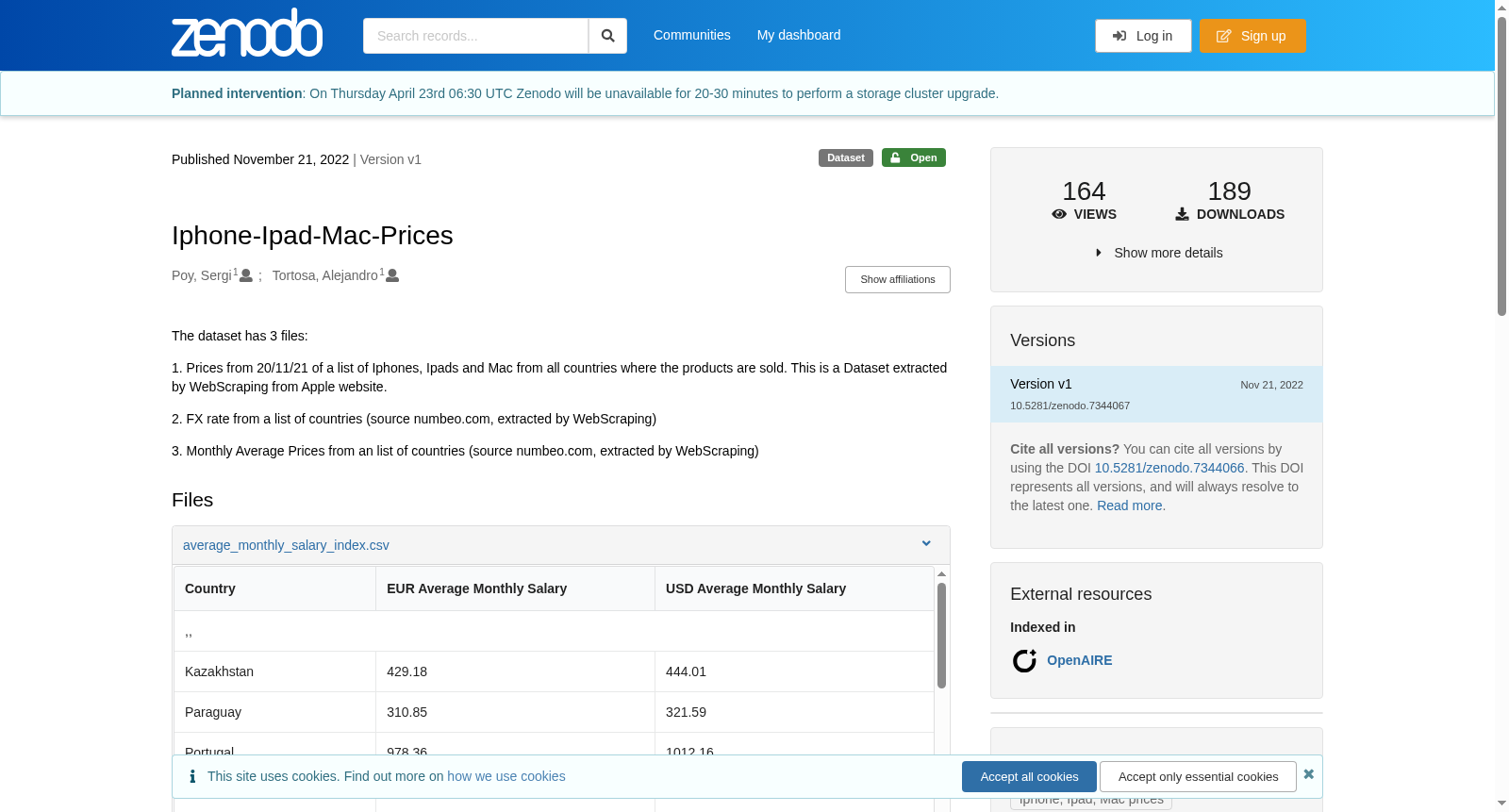Click the 444.01 value cell
The image size is (1509, 812).
point(794,671)
